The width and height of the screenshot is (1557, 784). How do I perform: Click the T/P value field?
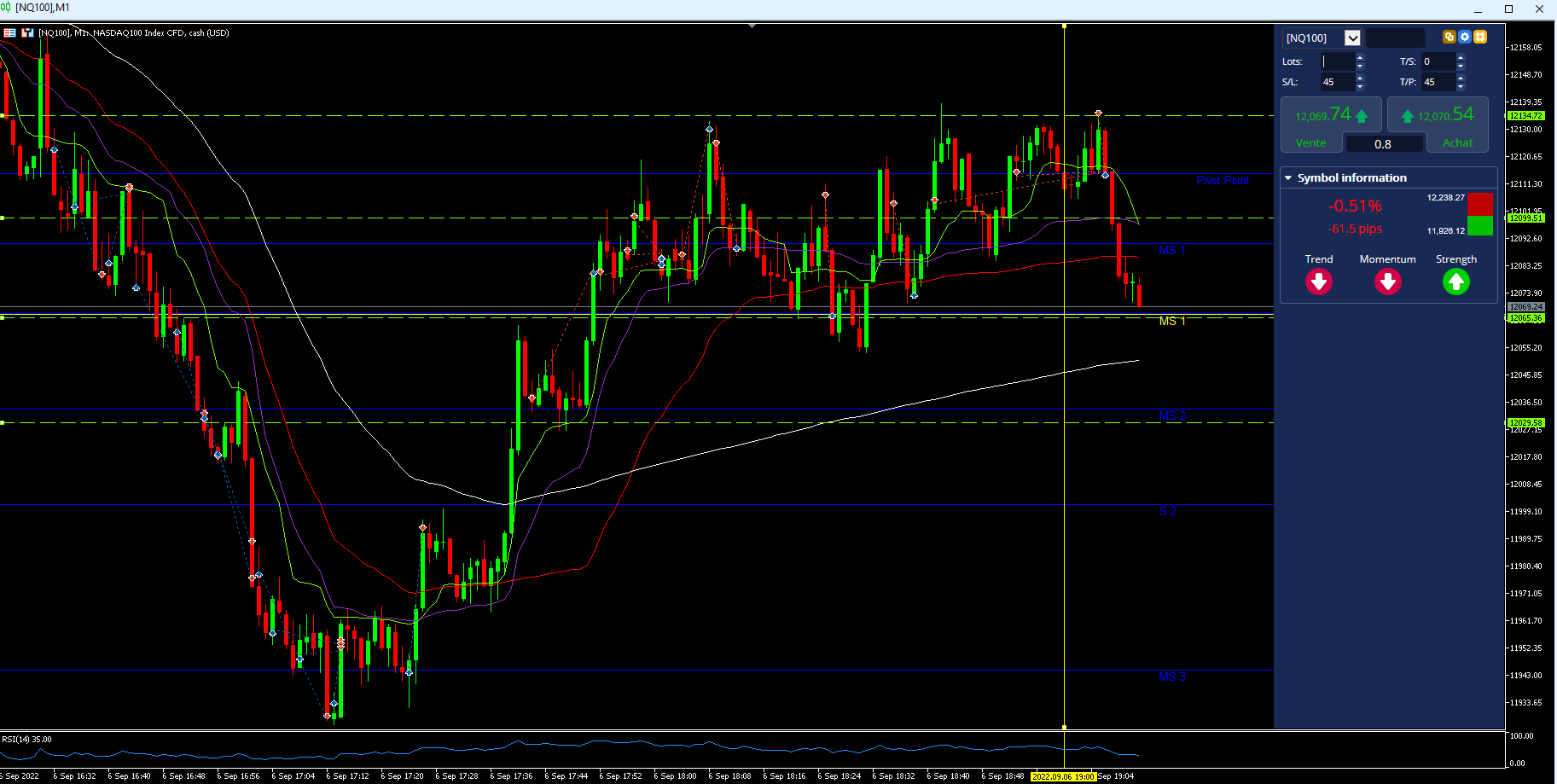point(1438,82)
